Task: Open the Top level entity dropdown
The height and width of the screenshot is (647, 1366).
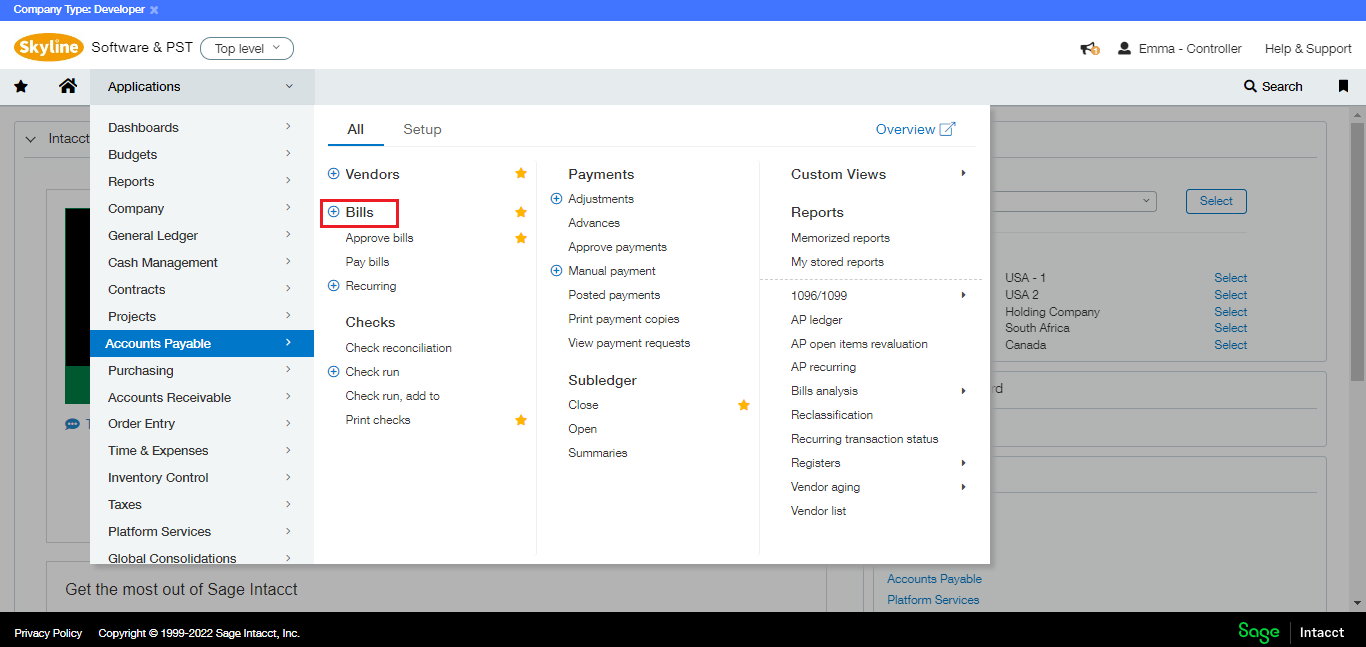Action: [247, 48]
